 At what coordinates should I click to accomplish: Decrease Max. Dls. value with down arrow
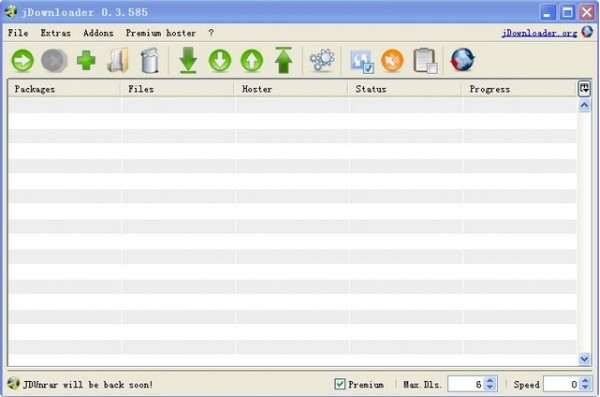click(x=490, y=387)
